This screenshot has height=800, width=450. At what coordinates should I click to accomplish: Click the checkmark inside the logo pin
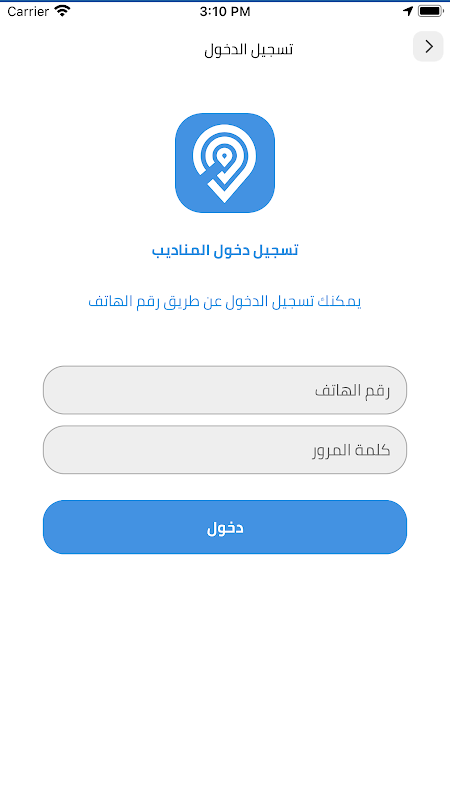click(223, 177)
